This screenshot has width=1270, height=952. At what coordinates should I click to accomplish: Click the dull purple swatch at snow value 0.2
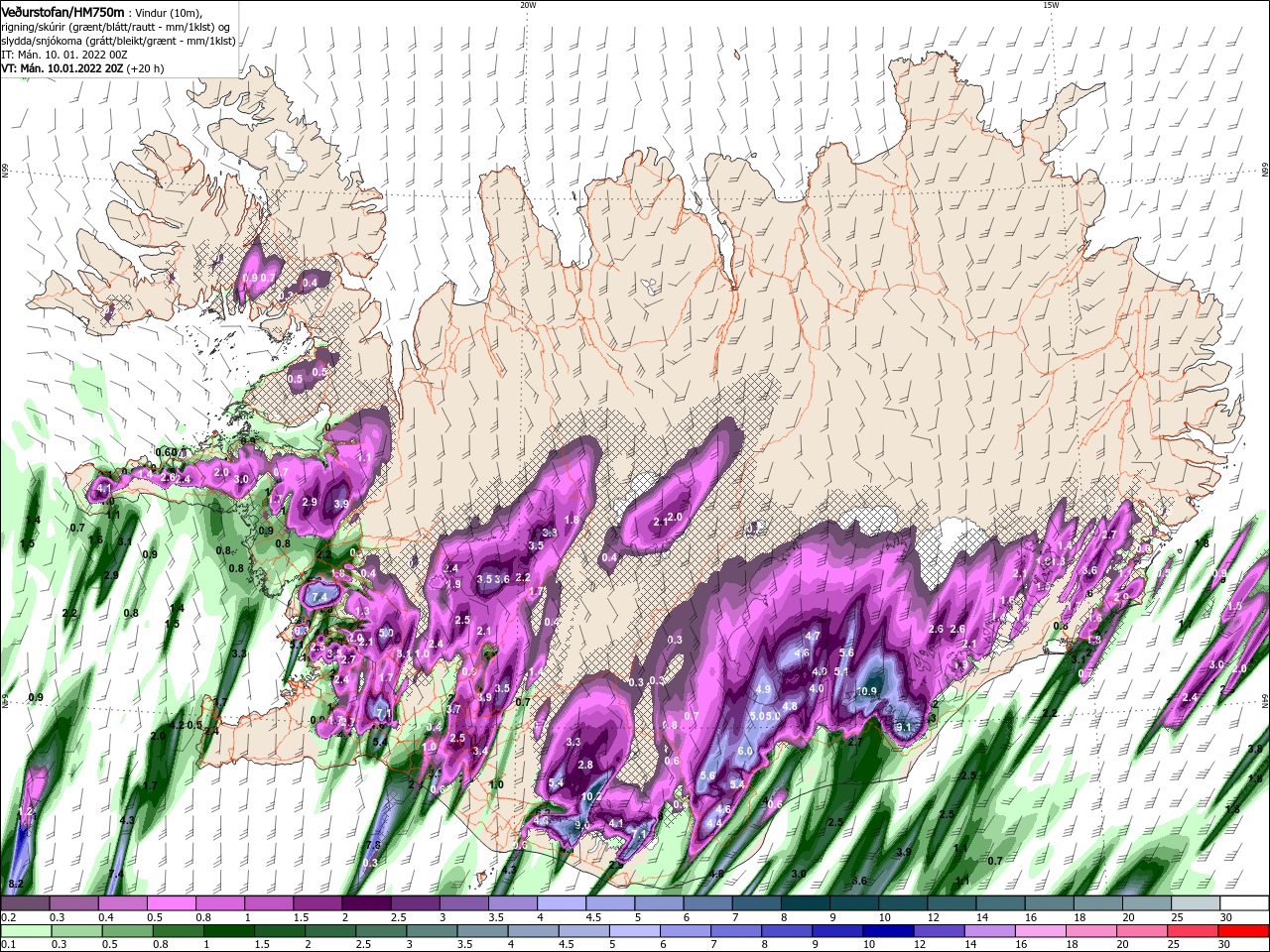[25, 903]
